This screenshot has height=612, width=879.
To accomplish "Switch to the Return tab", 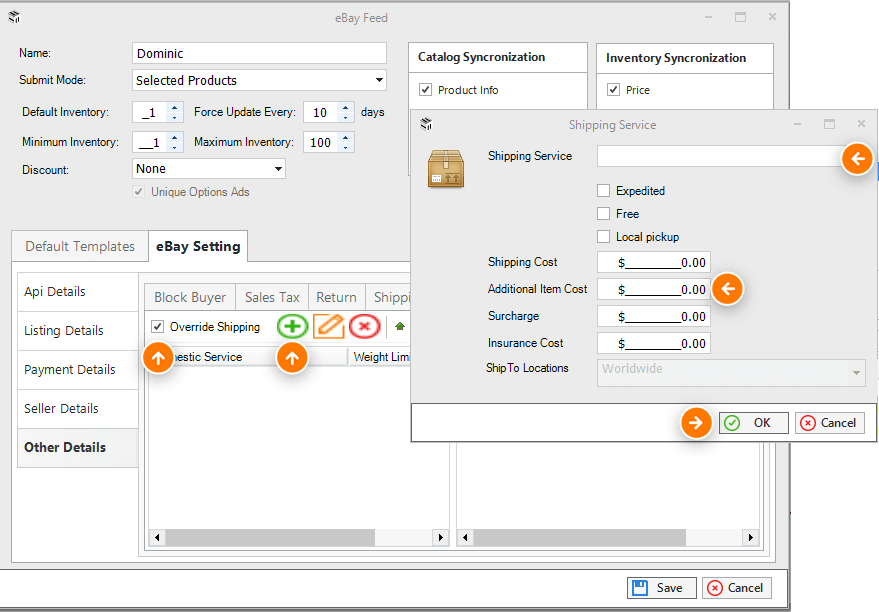I will point(336,297).
